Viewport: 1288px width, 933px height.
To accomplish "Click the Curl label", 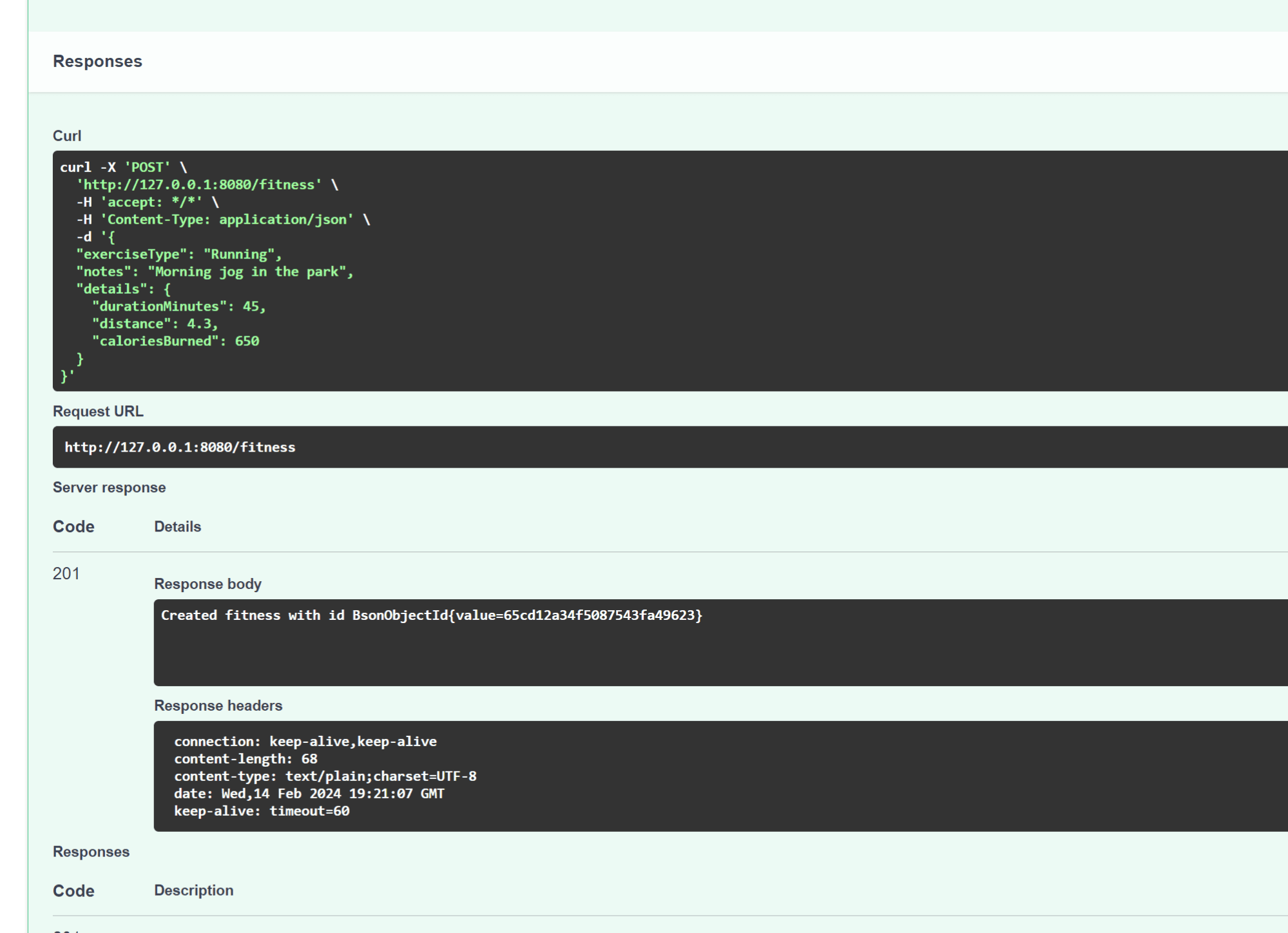I will [x=67, y=136].
